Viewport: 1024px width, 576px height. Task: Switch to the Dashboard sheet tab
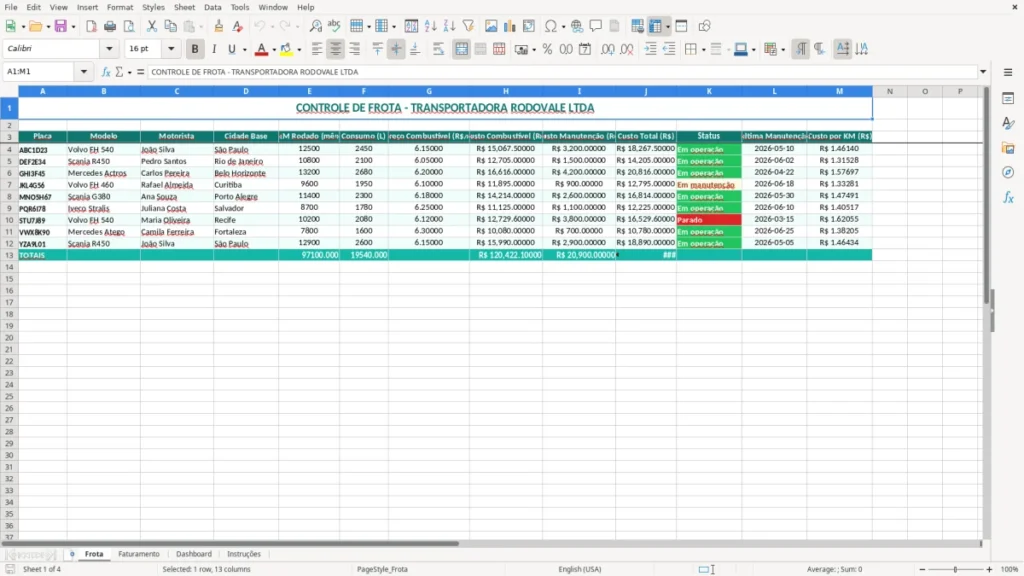(x=194, y=554)
